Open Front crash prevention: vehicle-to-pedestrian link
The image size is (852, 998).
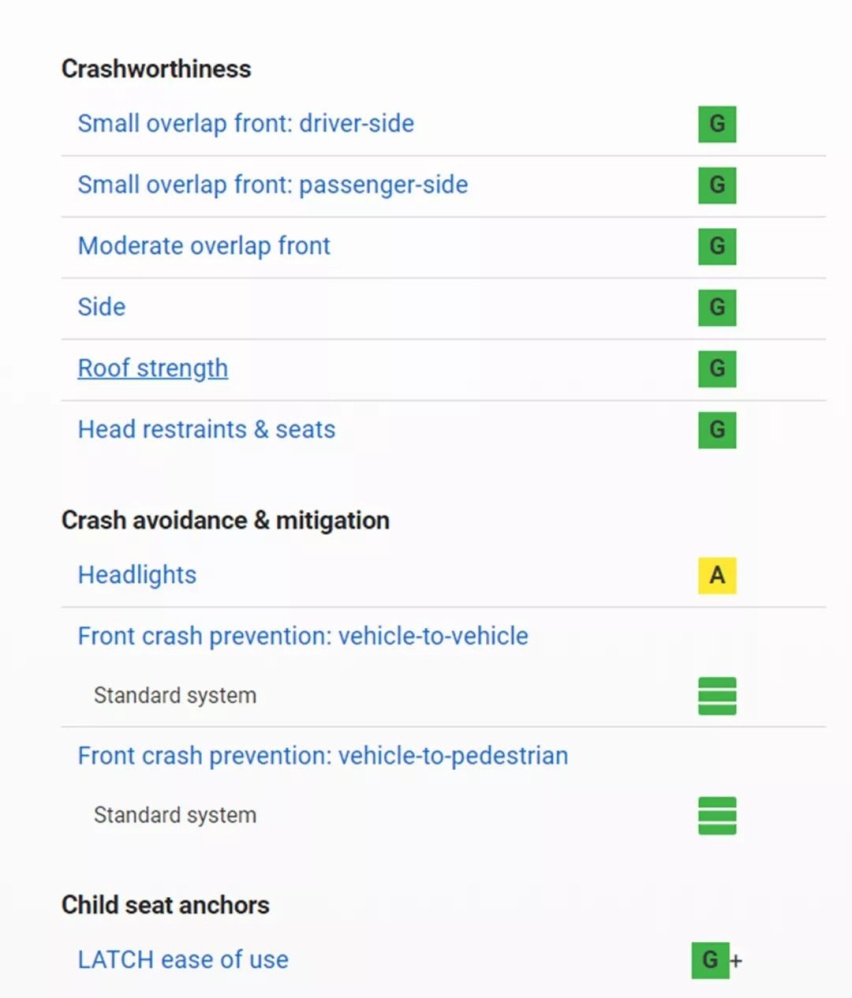pyautogui.click(x=323, y=756)
